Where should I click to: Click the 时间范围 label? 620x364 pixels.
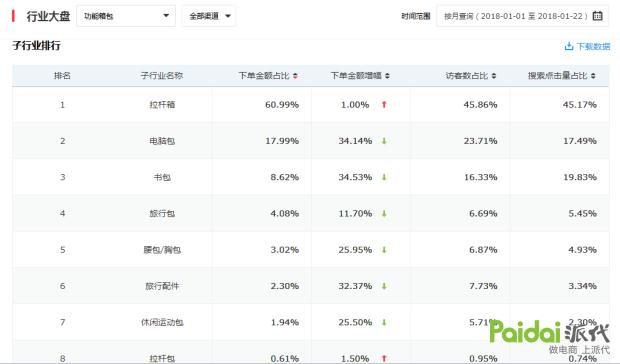tap(416, 16)
